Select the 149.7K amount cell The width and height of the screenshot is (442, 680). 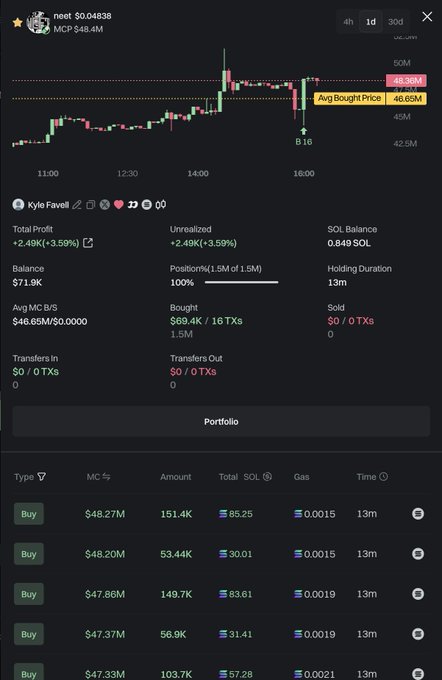176,594
